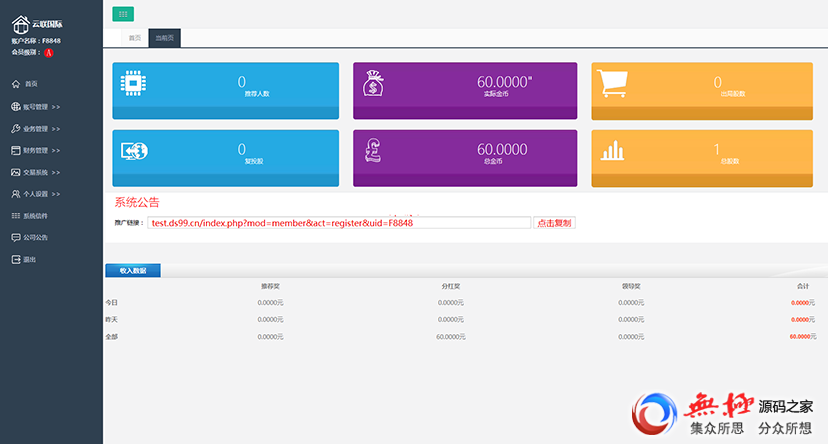The height and width of the screenshot is (444, 828).
Task: Switch to the 首页 tab
Action: 134,38
